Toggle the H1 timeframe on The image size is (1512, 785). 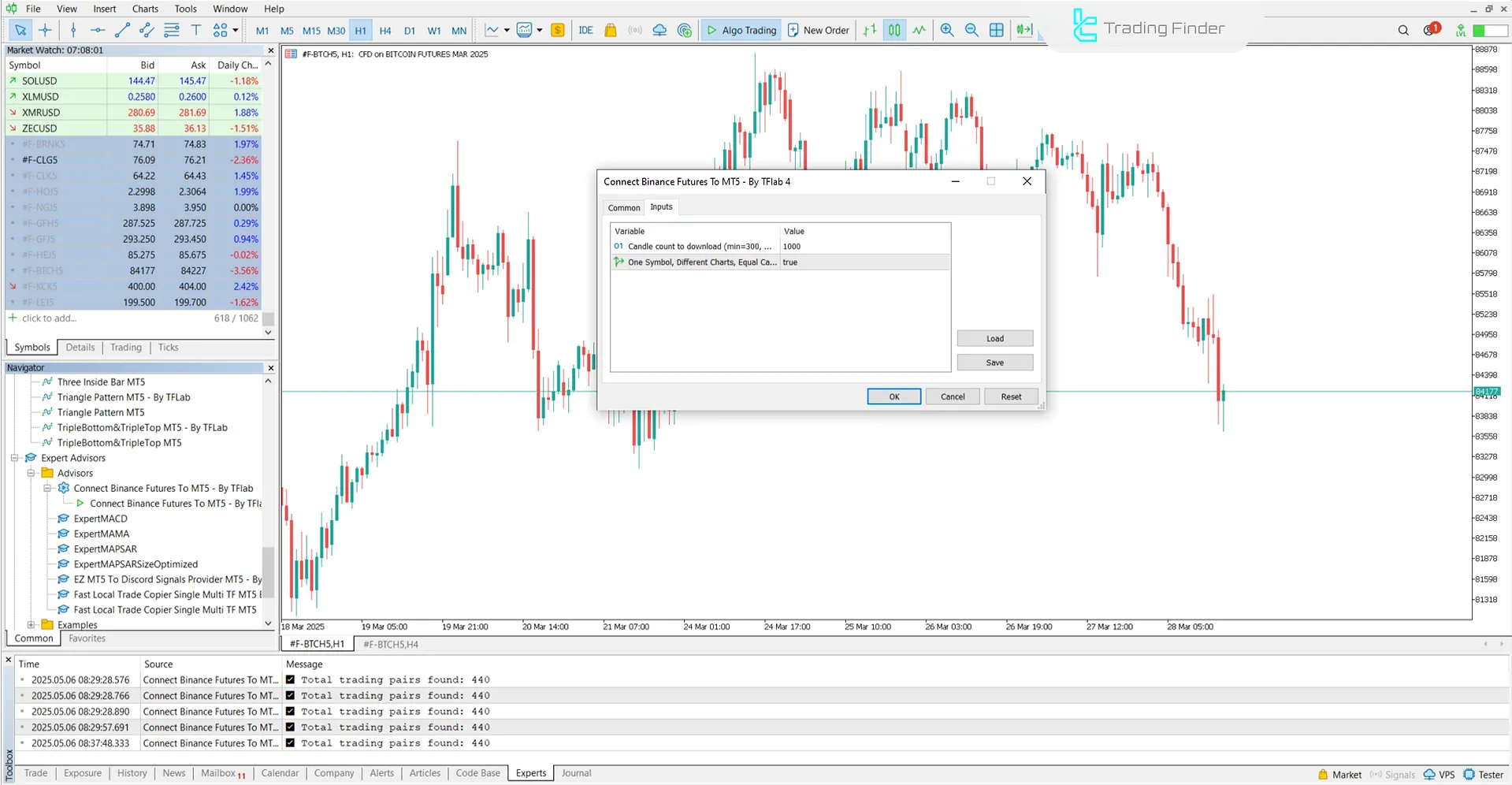[360, 31]
